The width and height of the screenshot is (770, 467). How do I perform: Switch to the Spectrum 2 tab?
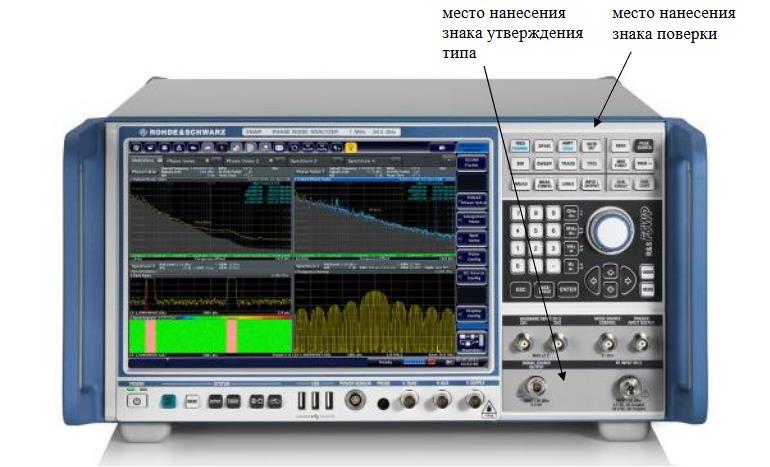303,159
